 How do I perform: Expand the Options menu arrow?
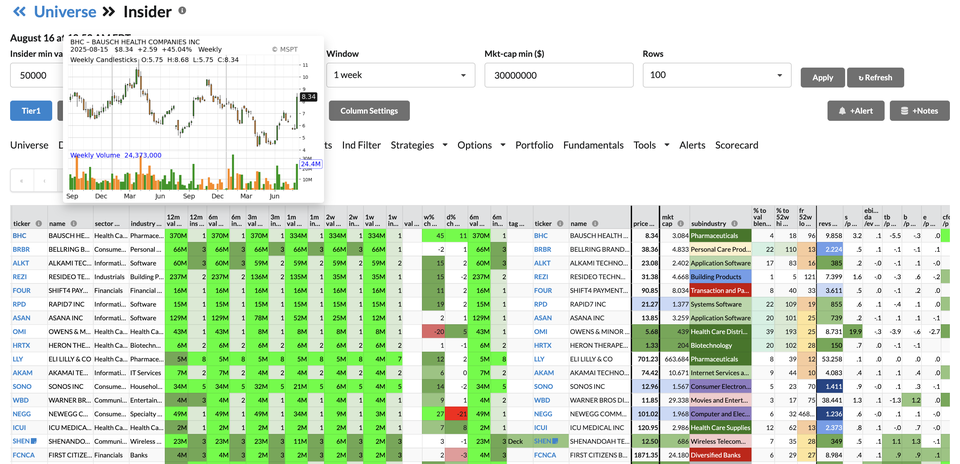pos(503,145)
